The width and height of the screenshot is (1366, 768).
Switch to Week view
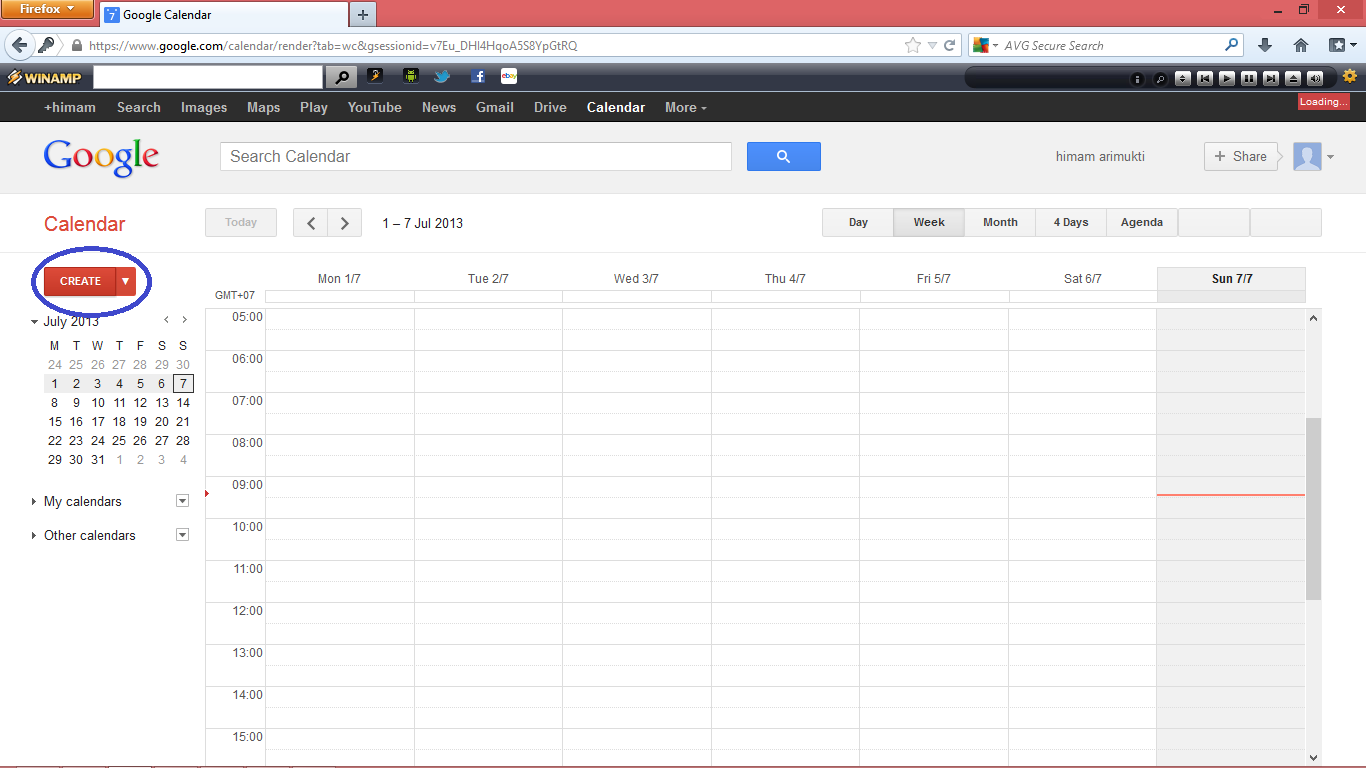[929, 222]
